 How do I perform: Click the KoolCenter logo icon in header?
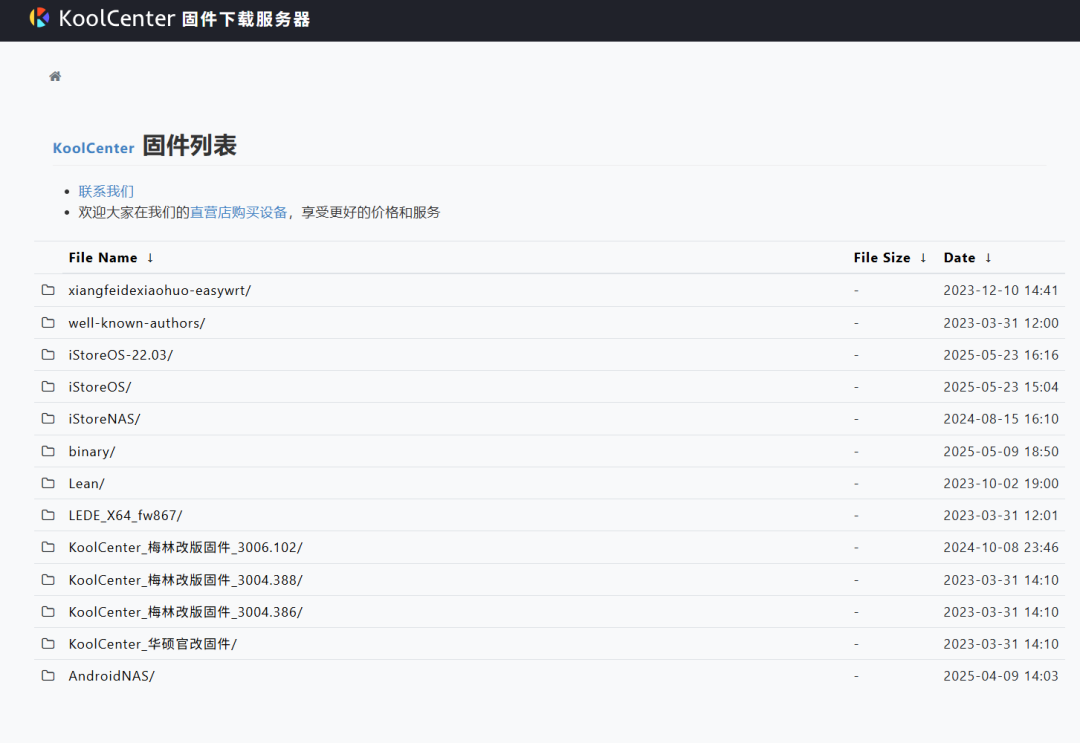point(39,18)
